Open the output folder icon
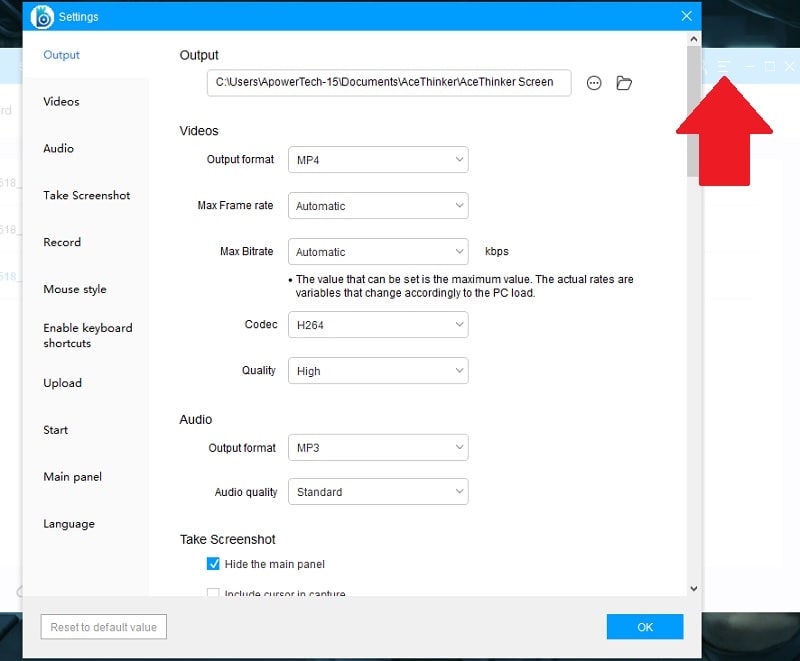800x661 pixels. click(x=624, y=83)
